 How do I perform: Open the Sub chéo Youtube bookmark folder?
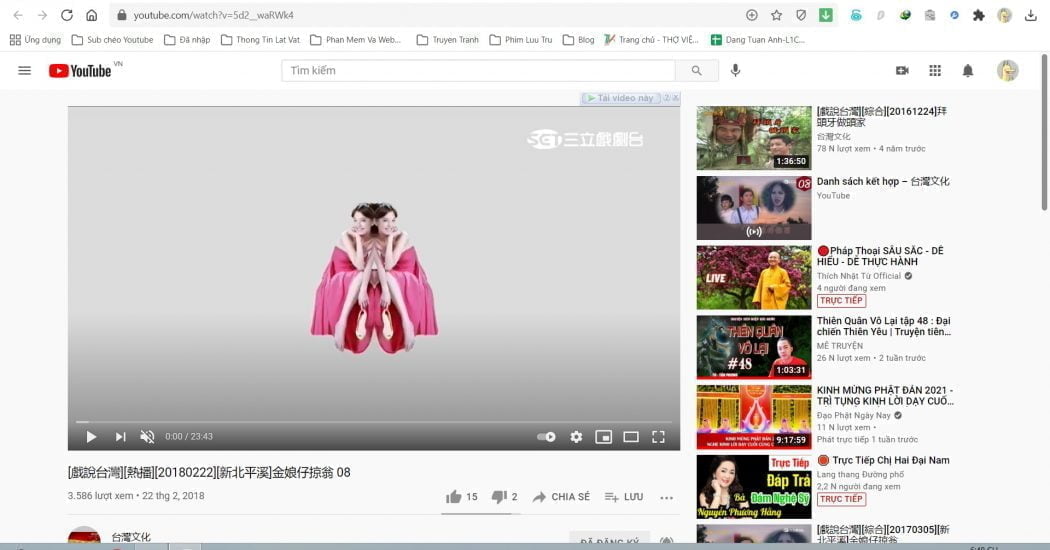pos(112,40)
